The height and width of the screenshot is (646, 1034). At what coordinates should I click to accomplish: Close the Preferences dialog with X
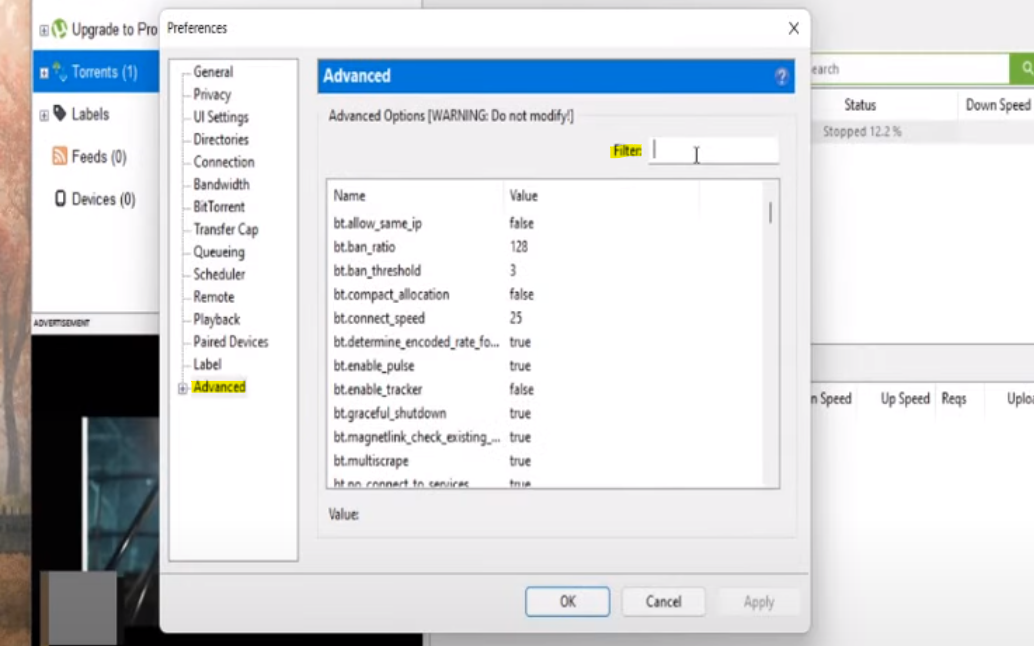pos(793,28)
